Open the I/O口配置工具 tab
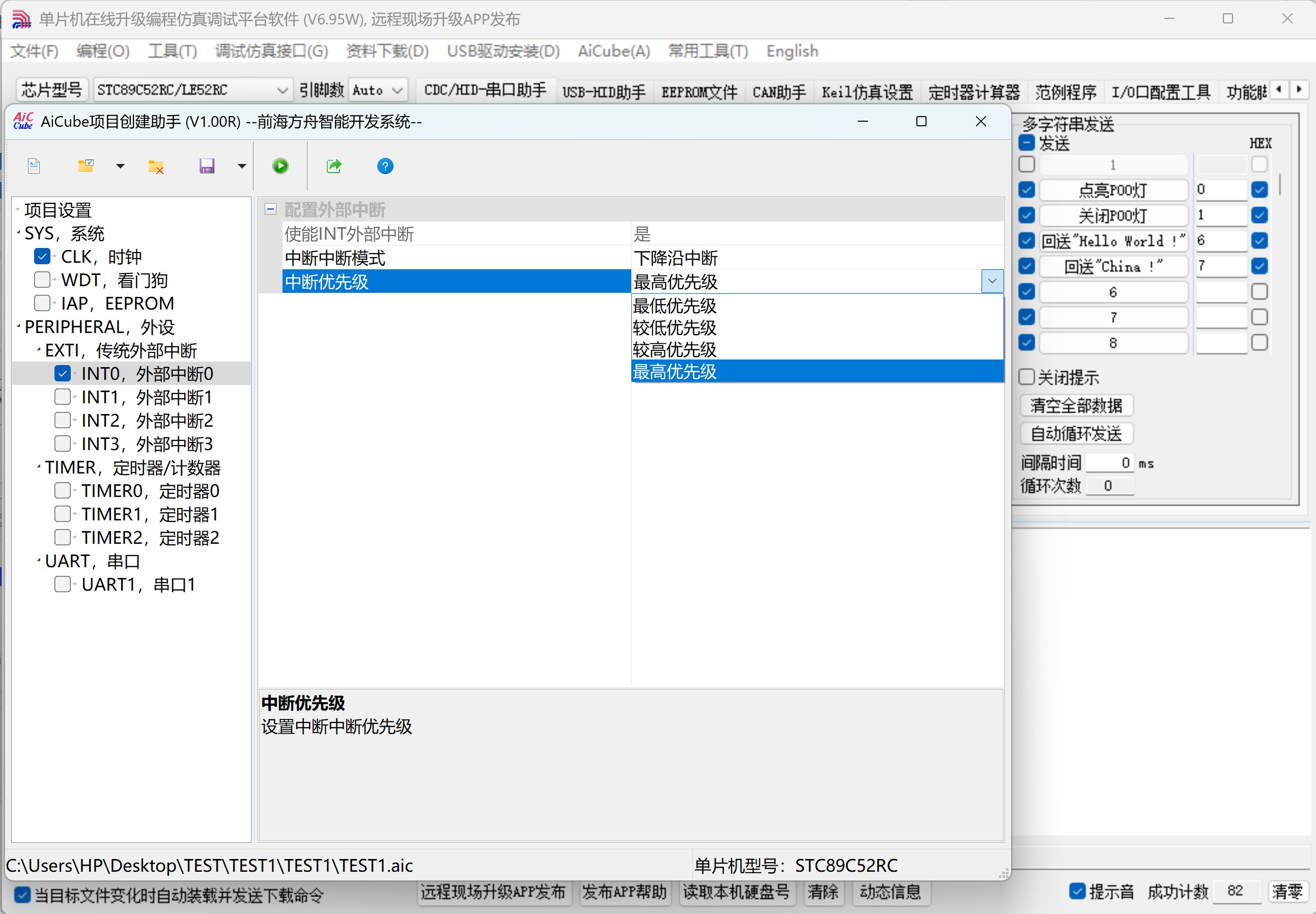Screen dimensions: 1316x914 point(1161,92)
